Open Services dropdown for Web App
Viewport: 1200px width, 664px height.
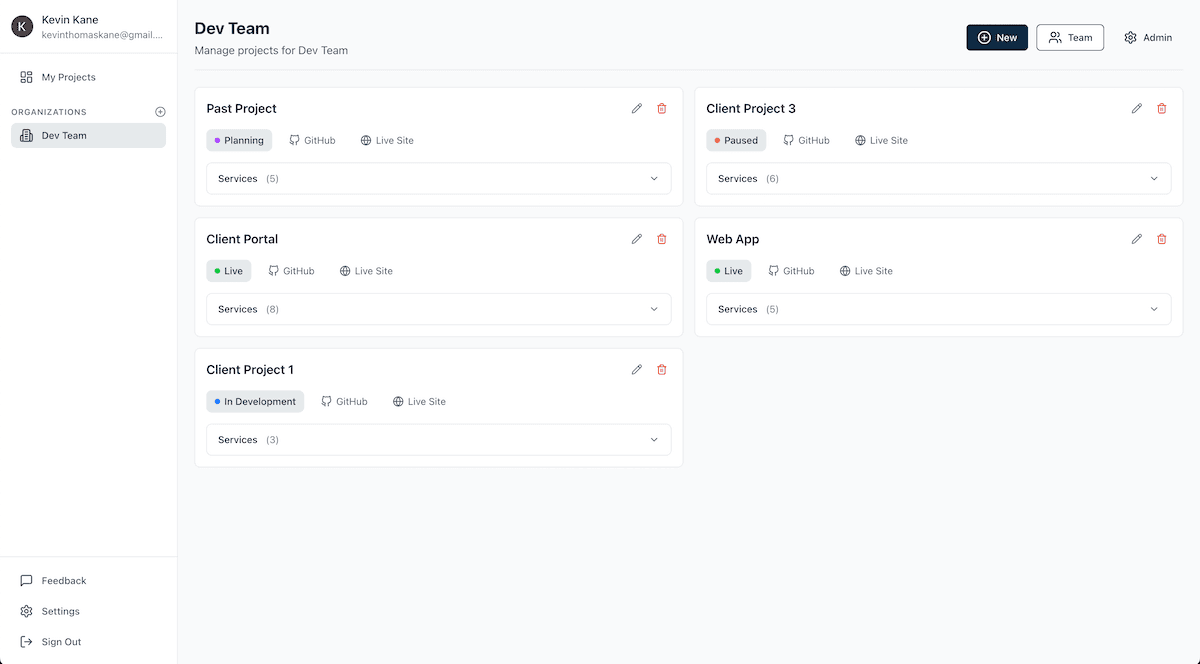(938, 309)
